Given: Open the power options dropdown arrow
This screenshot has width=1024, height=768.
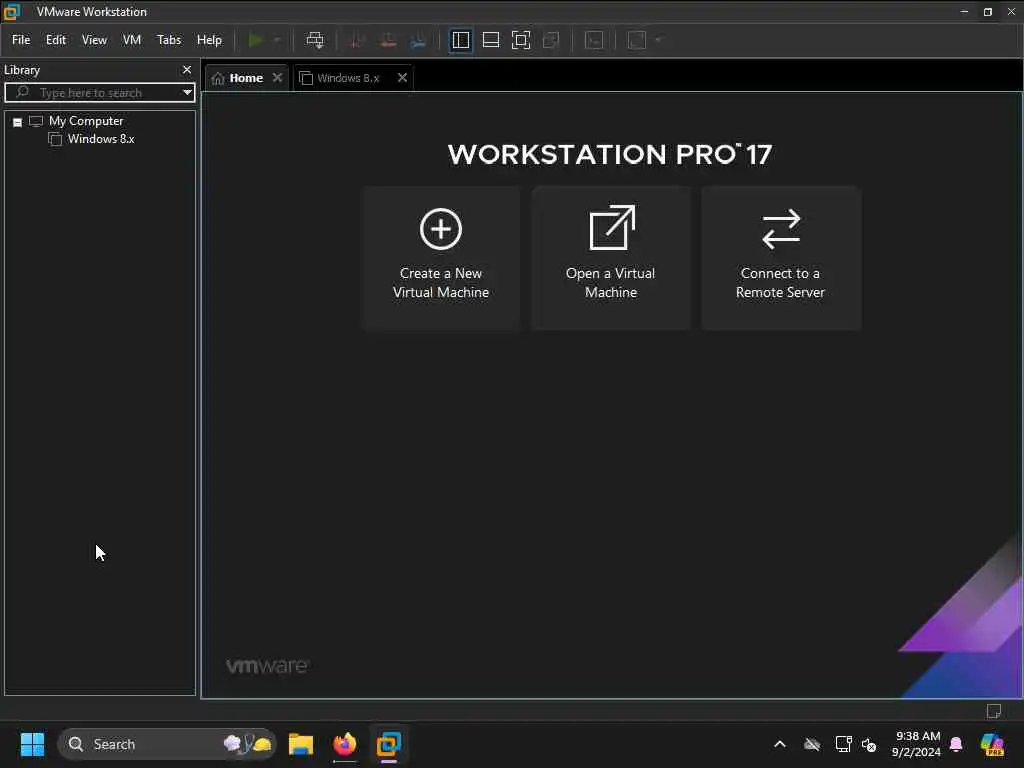Looking at the screenshot, I should point(277,40).
